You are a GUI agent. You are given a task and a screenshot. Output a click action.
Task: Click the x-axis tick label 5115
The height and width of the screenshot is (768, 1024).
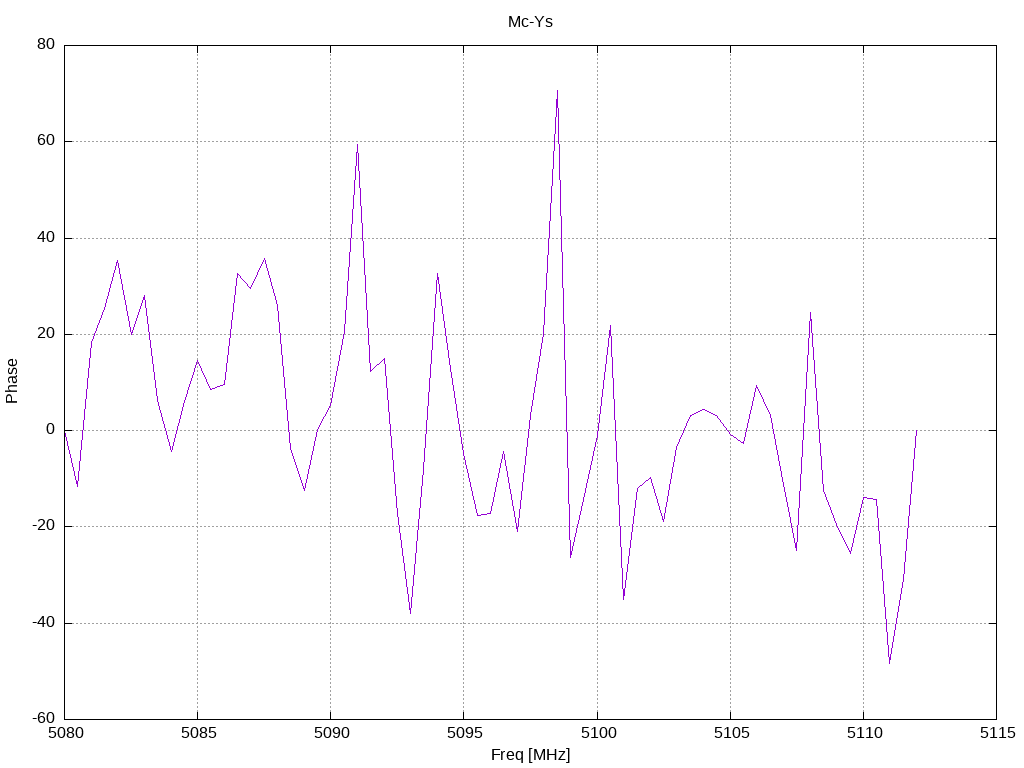point(998,733)
